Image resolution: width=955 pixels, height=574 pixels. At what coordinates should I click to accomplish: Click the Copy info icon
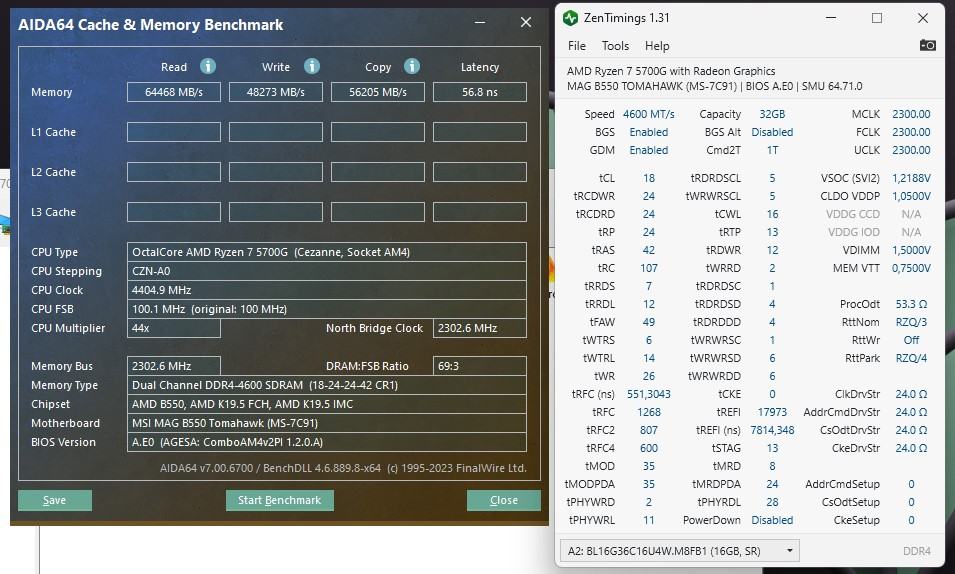[x=412, y=66]
